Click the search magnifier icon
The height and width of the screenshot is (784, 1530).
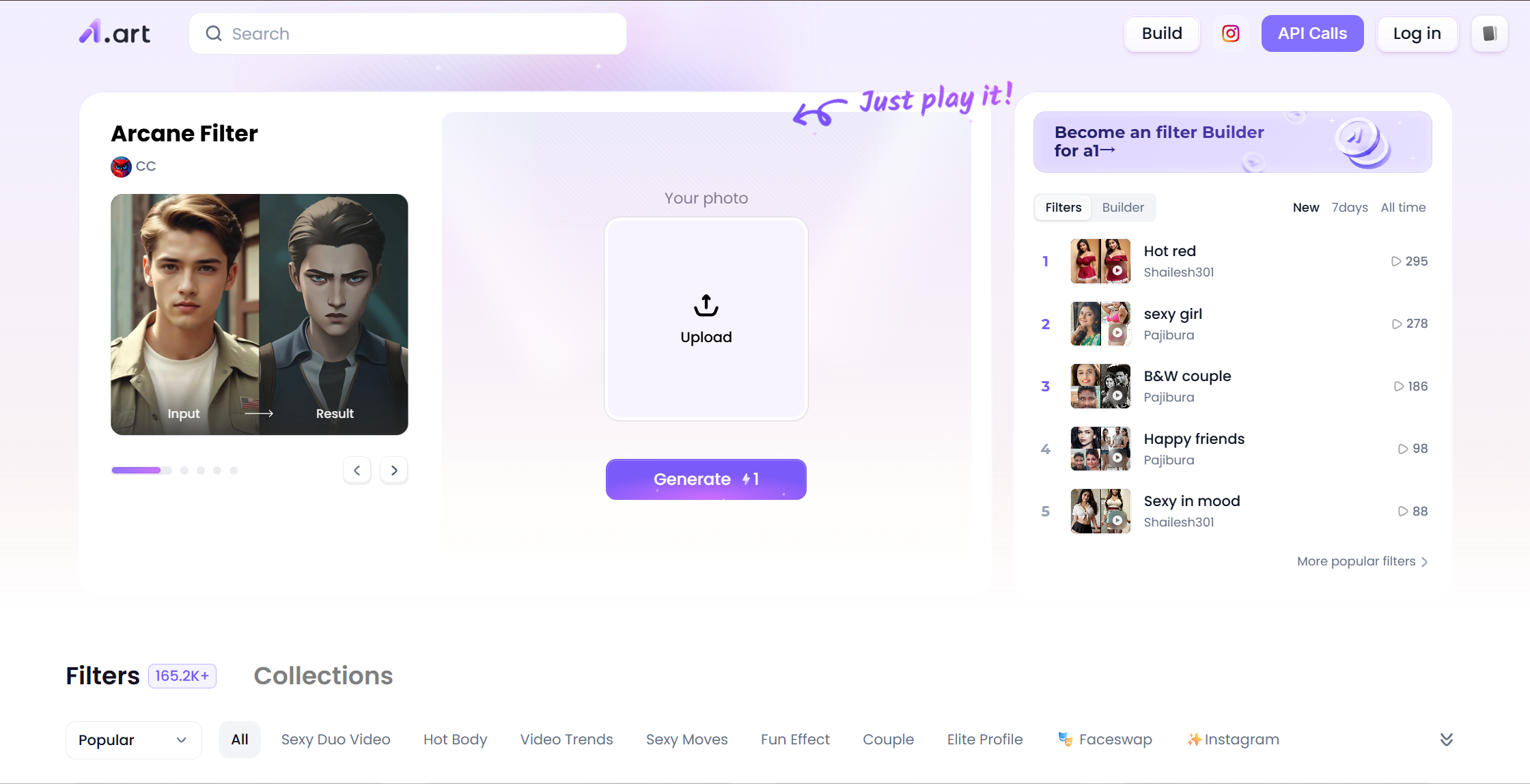tap(214, 33)
